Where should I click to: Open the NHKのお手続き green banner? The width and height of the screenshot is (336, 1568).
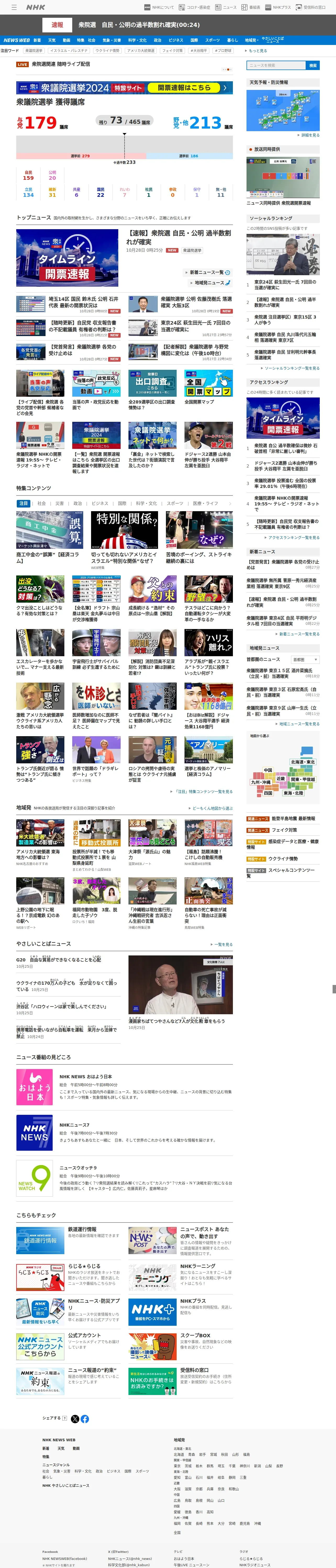153,1381
